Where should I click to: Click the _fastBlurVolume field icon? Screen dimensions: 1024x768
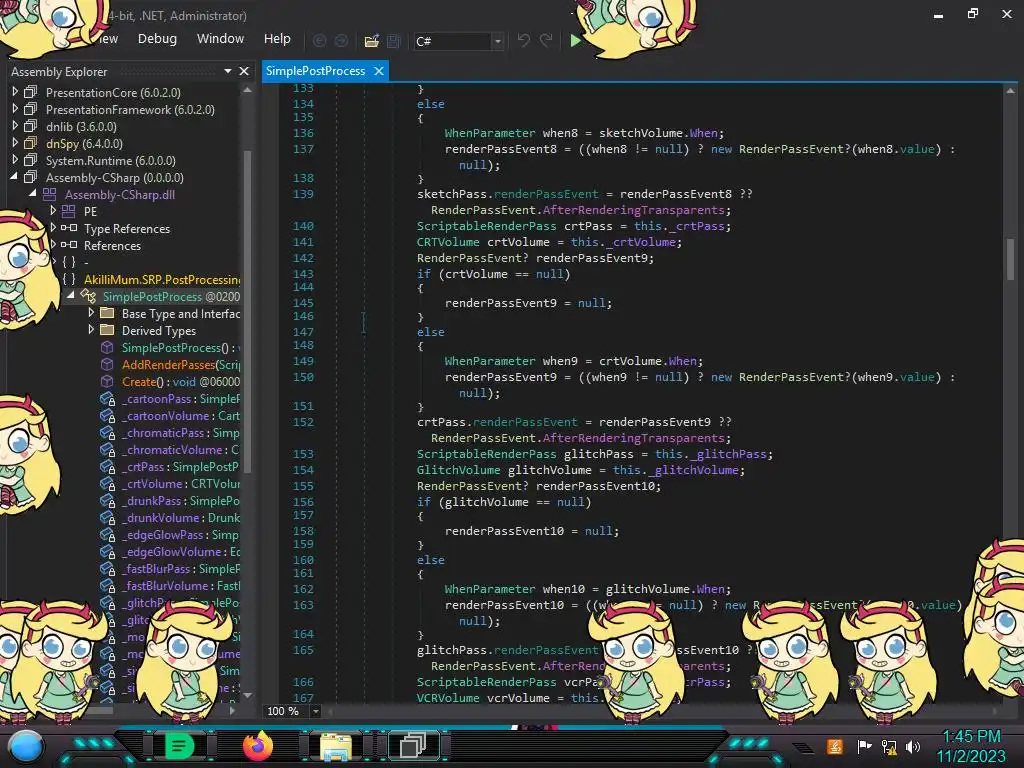[107, 586]
